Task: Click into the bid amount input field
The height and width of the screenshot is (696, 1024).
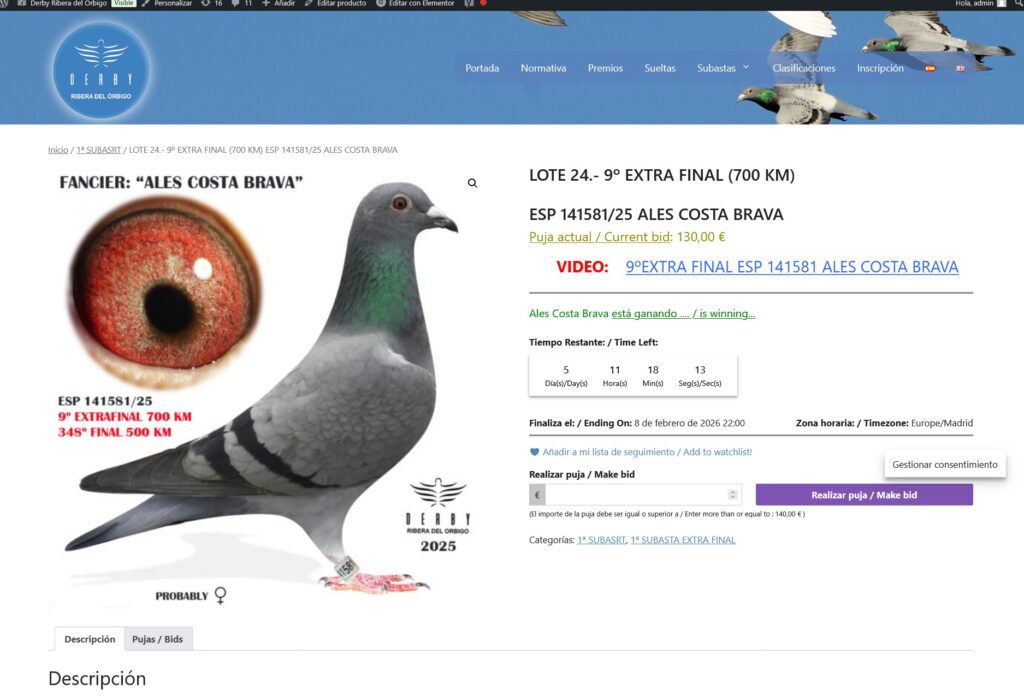Action: click(x=635, y=495)
